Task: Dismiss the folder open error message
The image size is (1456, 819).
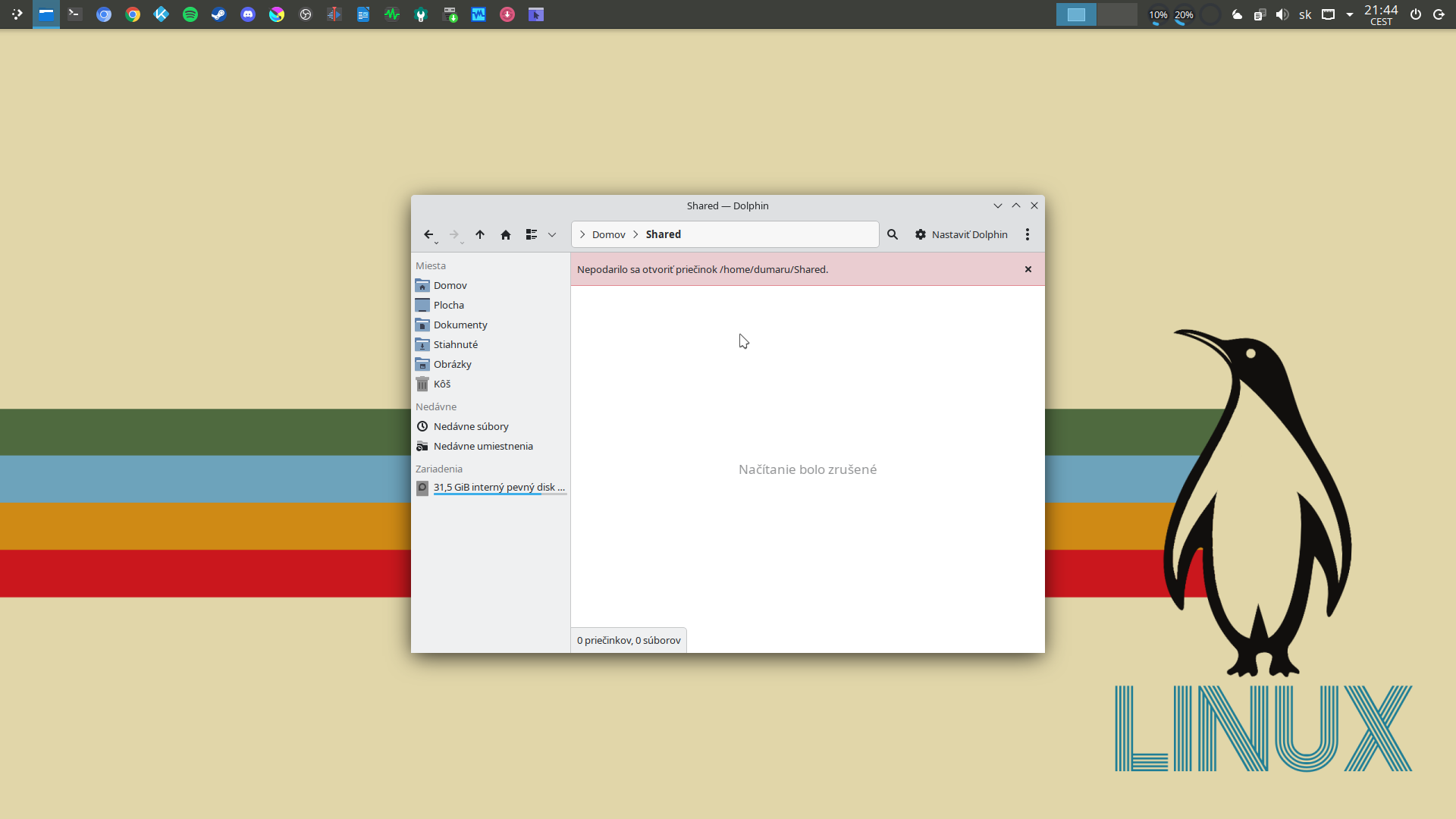Action: click(1028, 269)
